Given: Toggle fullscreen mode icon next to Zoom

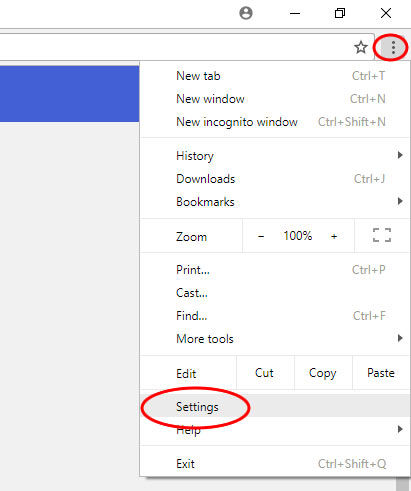Looking at the screenshot, I should click(382, 235).
